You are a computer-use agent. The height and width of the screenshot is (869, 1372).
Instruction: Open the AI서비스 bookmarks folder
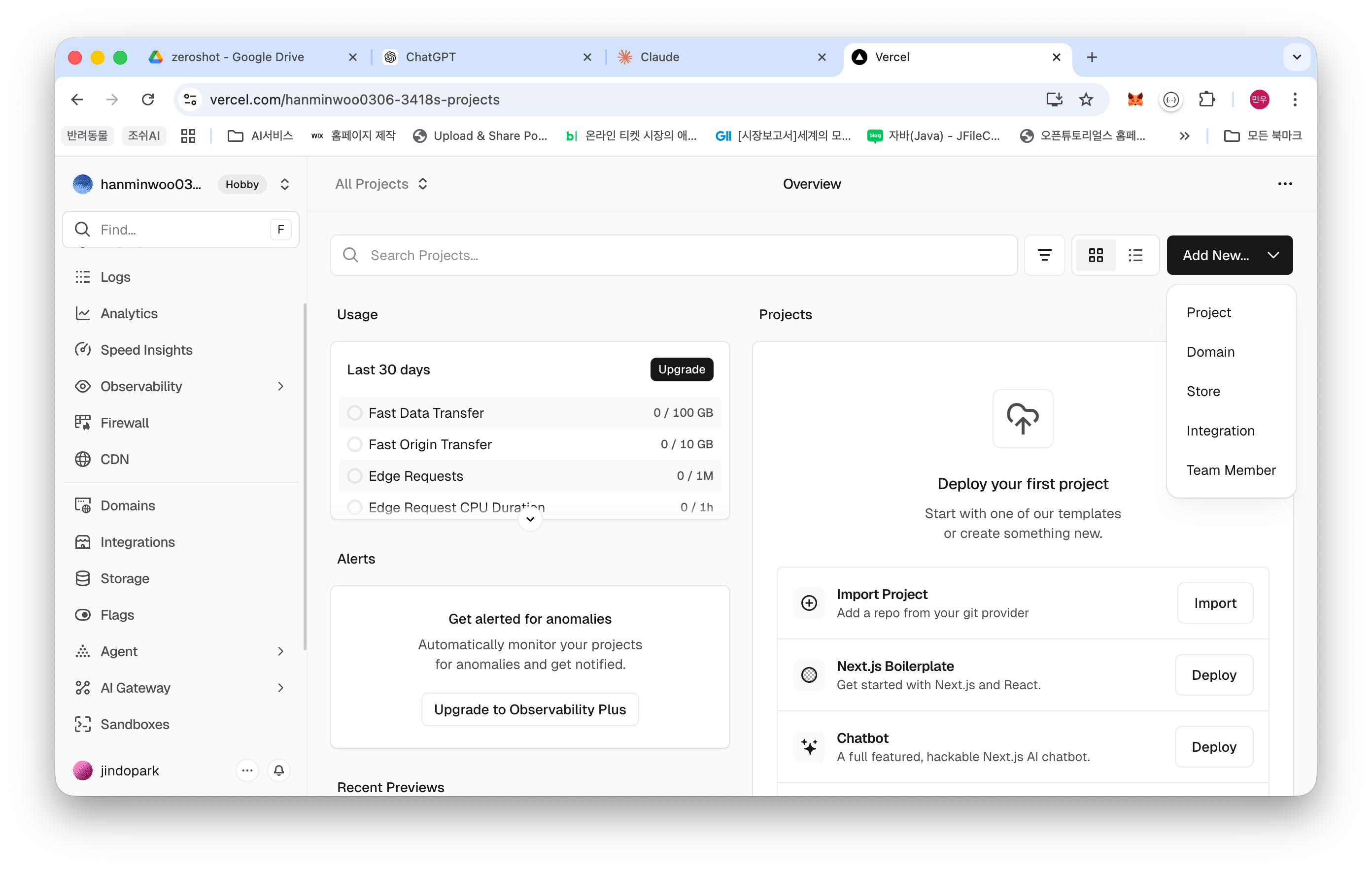[x=260, y=135]
